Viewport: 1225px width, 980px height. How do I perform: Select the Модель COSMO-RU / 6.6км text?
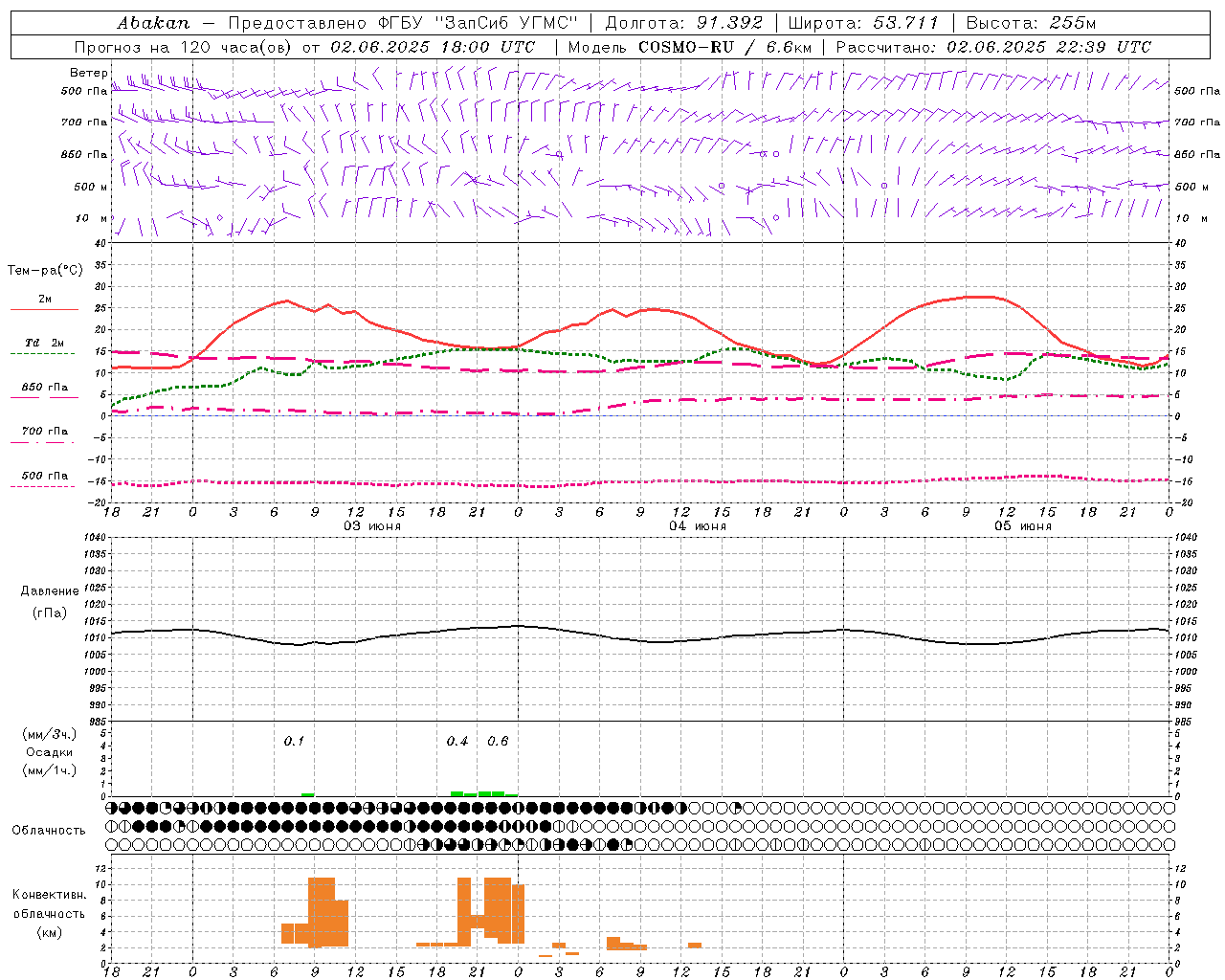pos(690,47)
